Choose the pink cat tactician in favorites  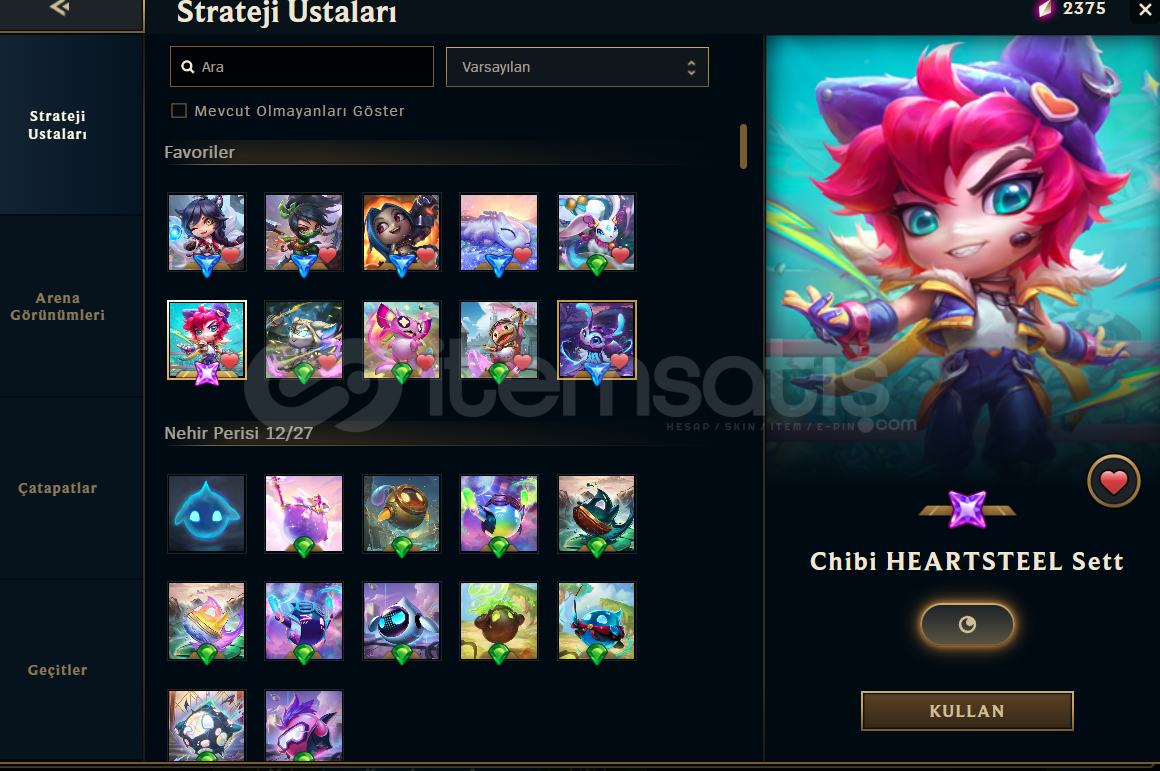click(402, 340)
